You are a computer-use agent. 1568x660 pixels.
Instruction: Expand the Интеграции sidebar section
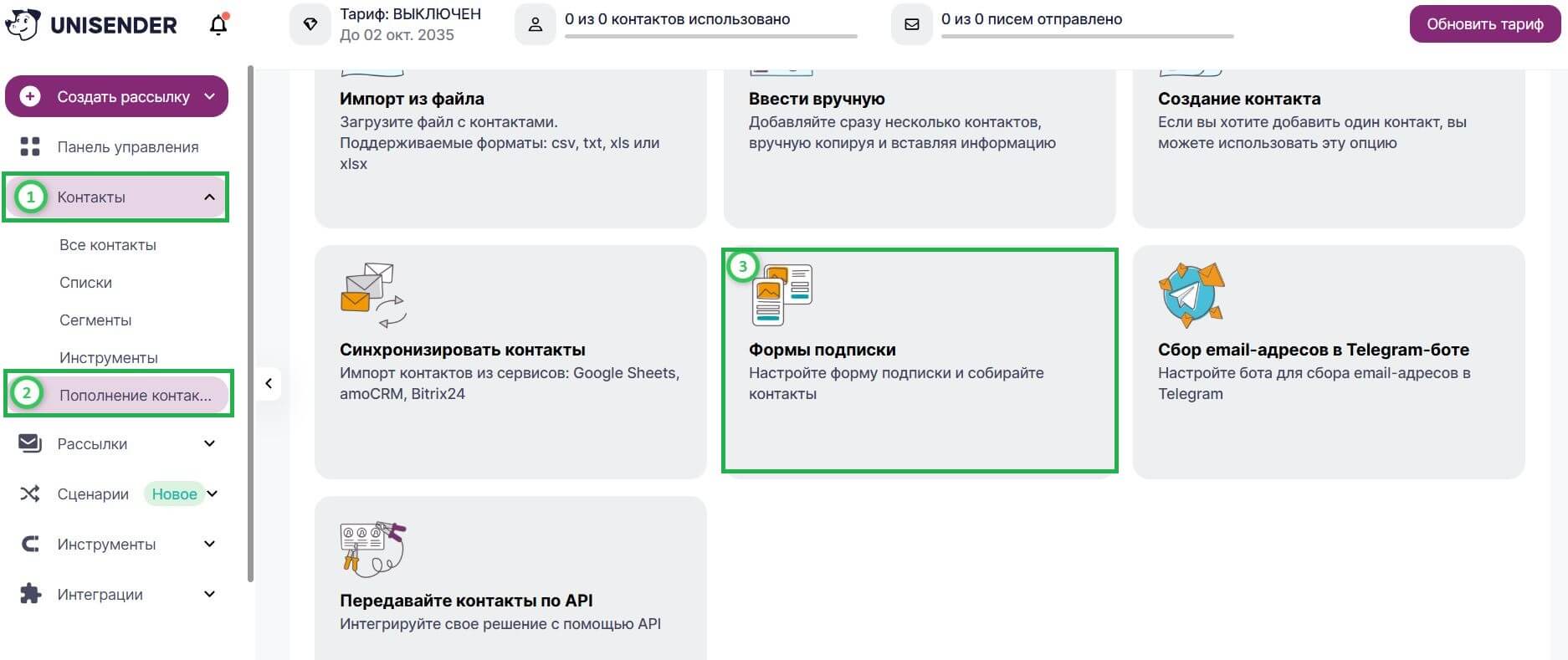coord(209,595)
